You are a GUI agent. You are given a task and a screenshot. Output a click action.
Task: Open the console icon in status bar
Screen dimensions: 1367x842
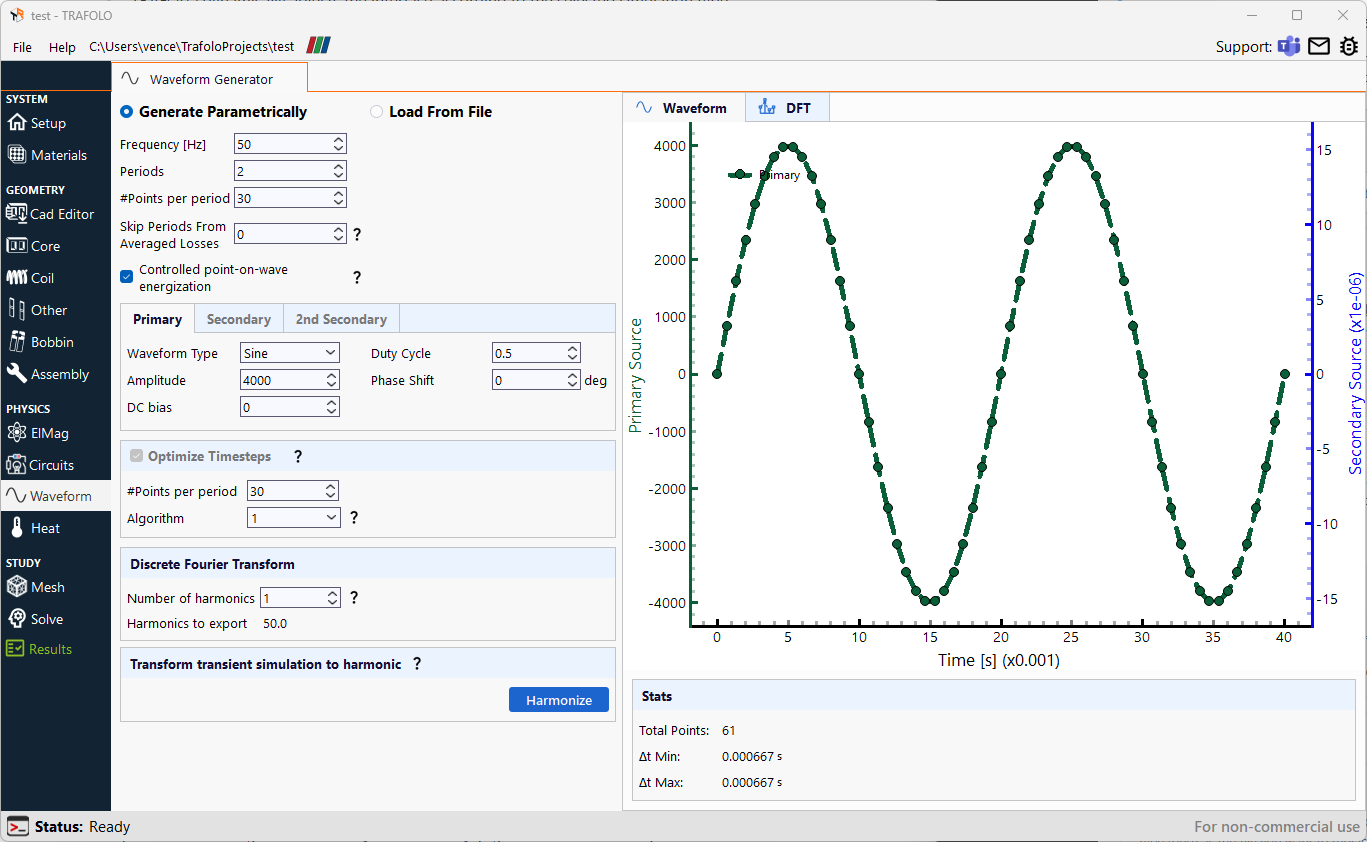[x=18, y=827]
